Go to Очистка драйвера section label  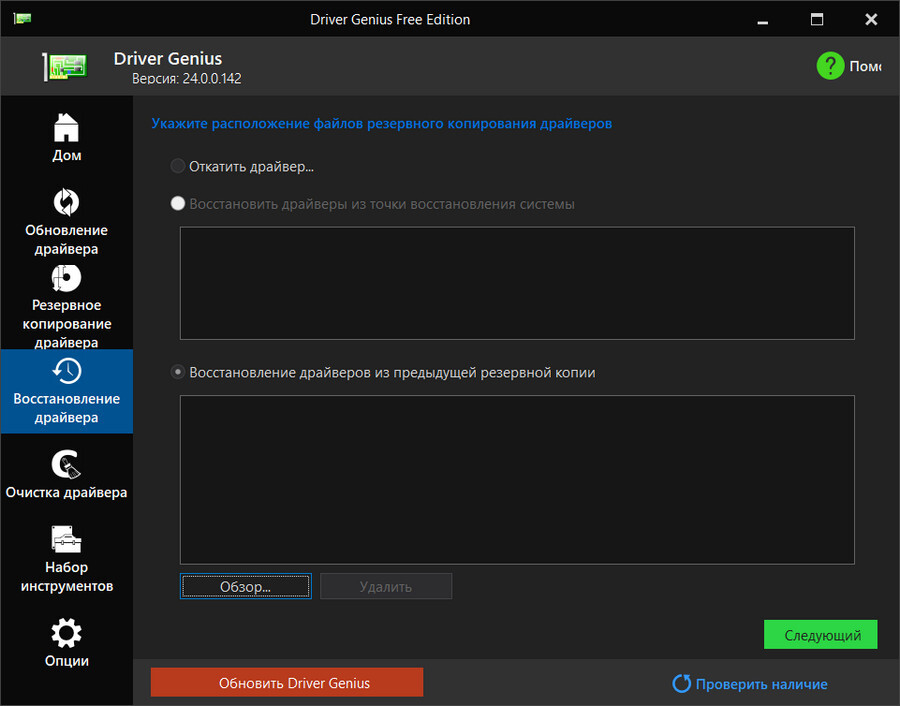(67, 492)
